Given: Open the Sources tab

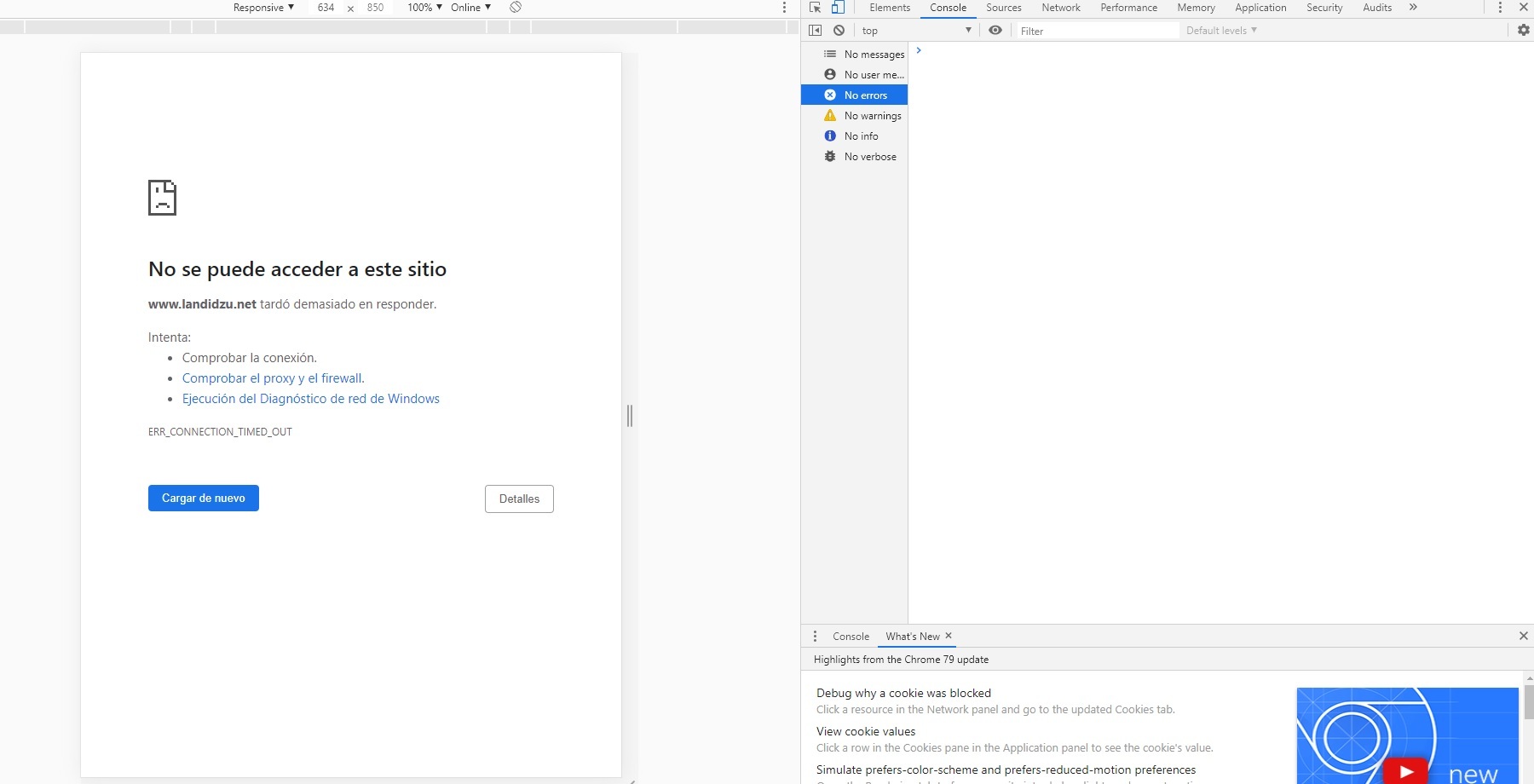Looking at the screenshot, I should [x=1004, y=8].
